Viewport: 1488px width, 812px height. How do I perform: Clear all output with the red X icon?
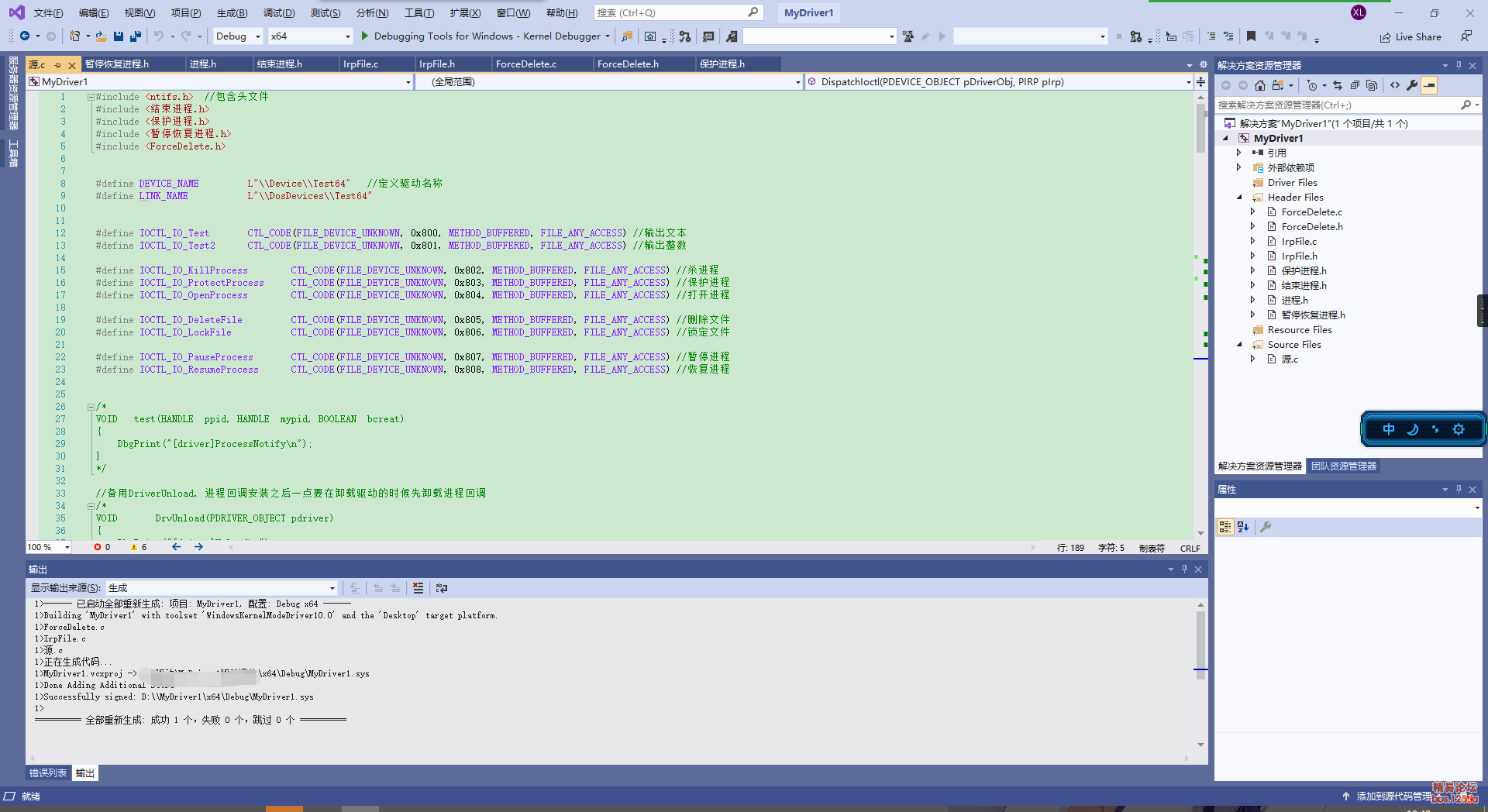click(x=418, y=588)
